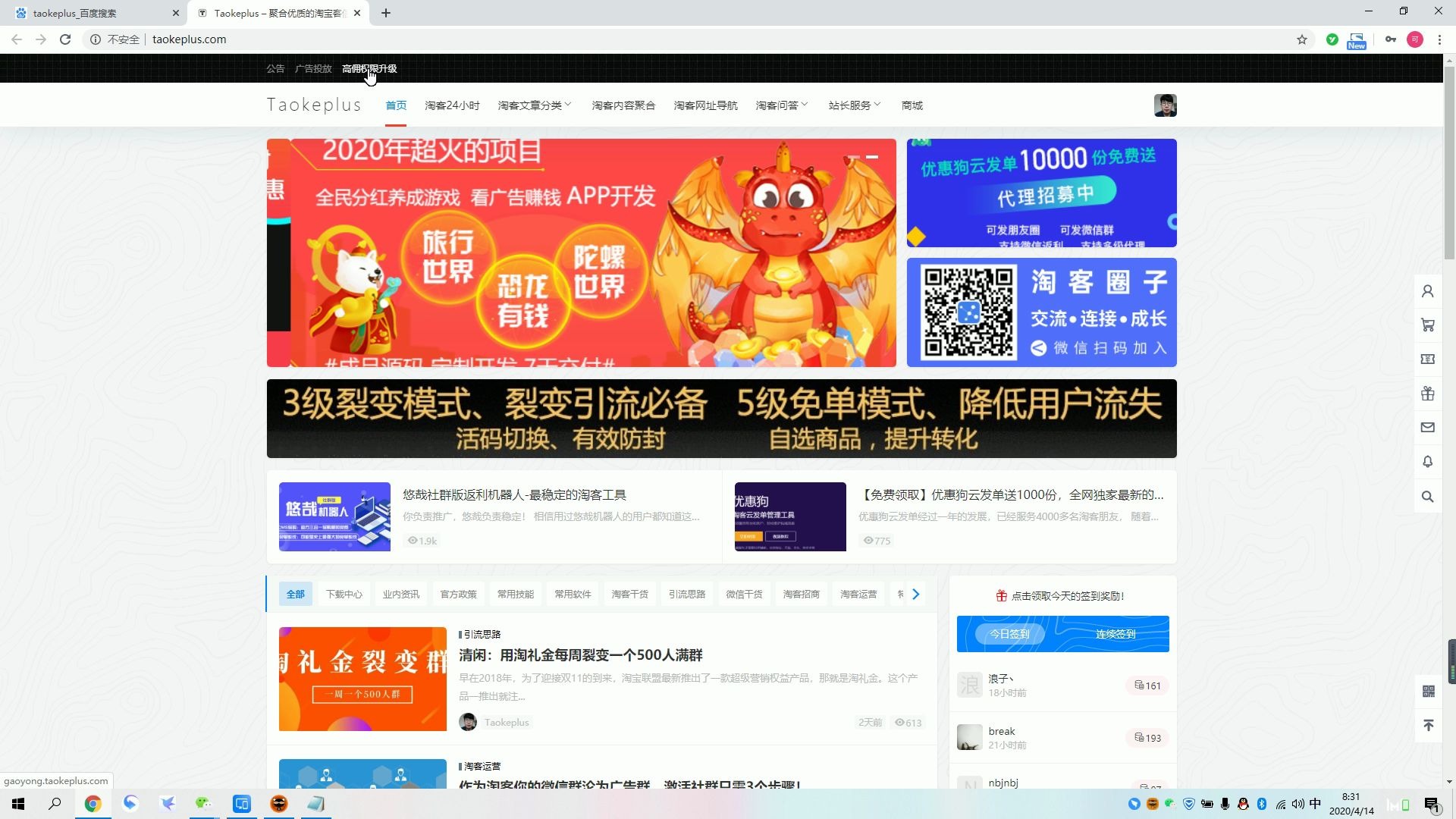Image resolution: width=1456 pixels, height=819 pixels.
Task: Click the back-to-top arrow icon
Action: tap(1428, 726)
